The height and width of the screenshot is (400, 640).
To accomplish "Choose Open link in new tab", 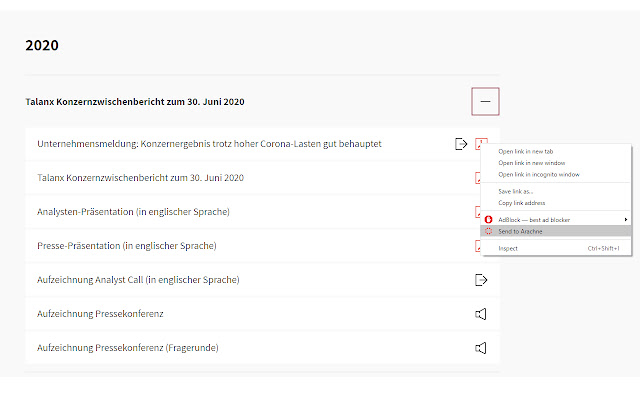I will click(x=525, y=151).
